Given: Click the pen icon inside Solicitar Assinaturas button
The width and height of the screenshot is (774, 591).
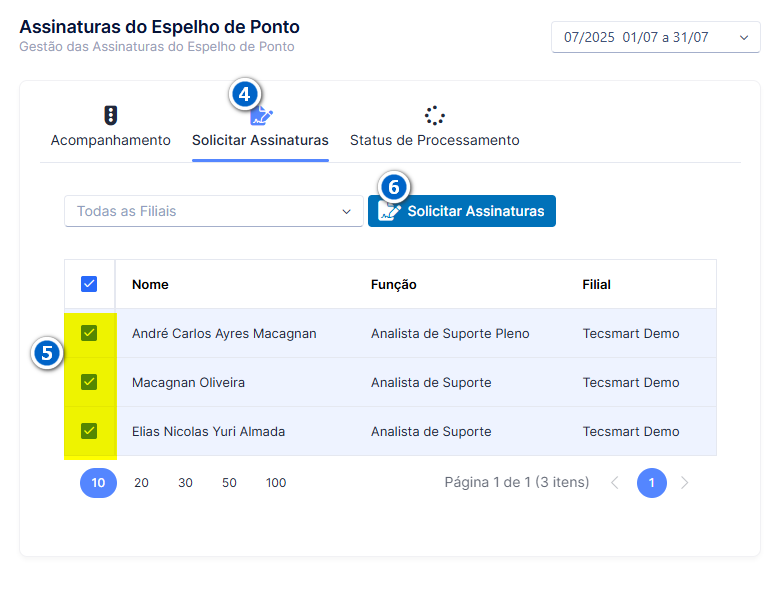Looking at the screenshot, I should [x=389, y=211].
